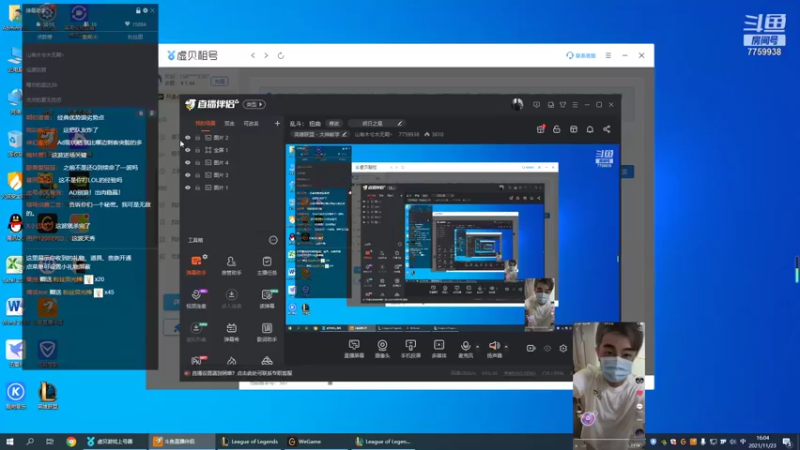Expand speaker options arrow
The width and height of the screenshot is (800, 450).
click(506, 347)
